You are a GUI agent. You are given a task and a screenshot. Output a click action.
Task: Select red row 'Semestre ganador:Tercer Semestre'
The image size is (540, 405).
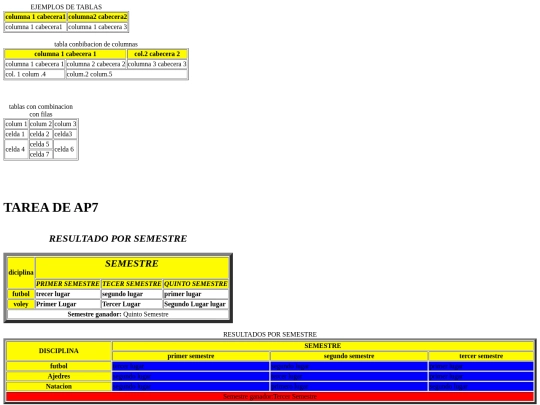coord(270,397)
